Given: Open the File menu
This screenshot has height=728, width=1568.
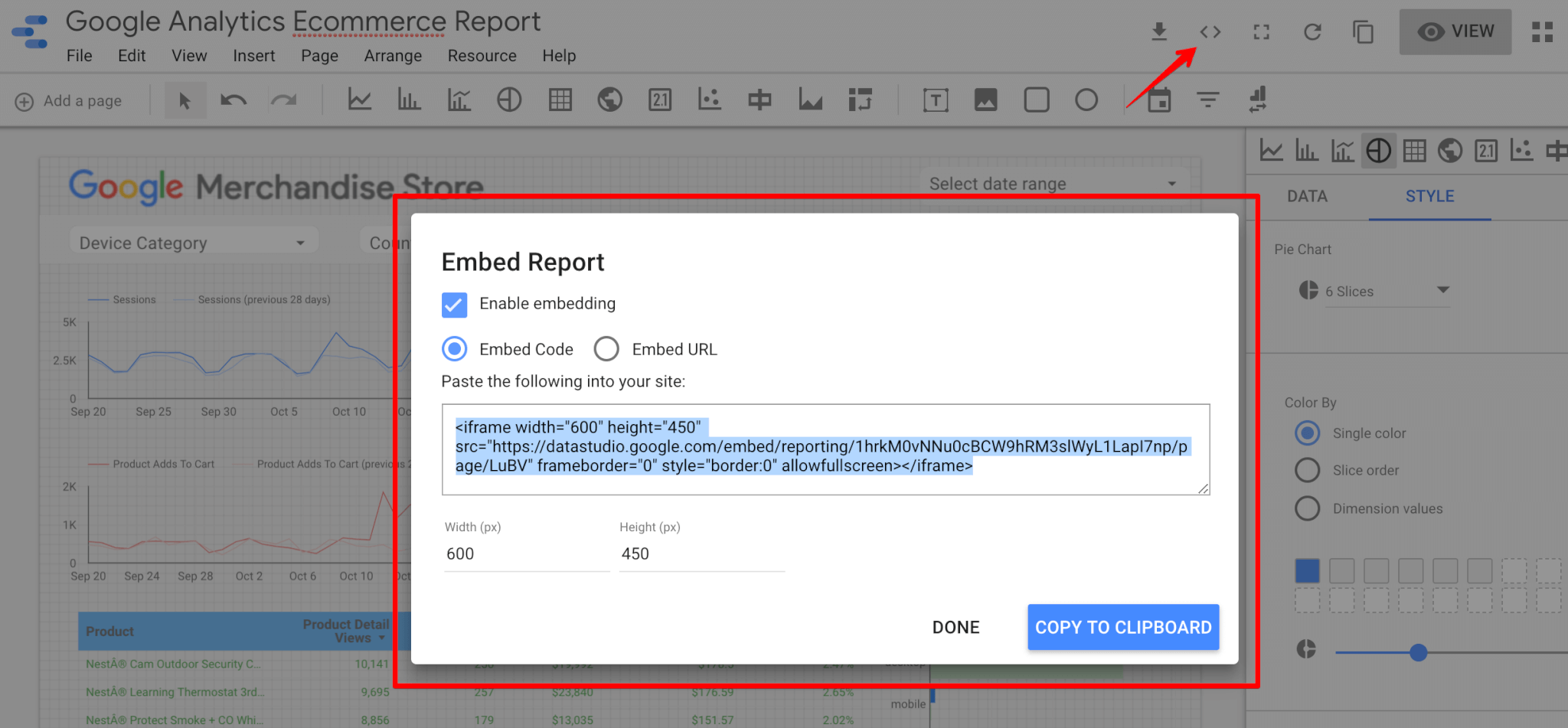Looking at the screenshot, I should (79, 56).
